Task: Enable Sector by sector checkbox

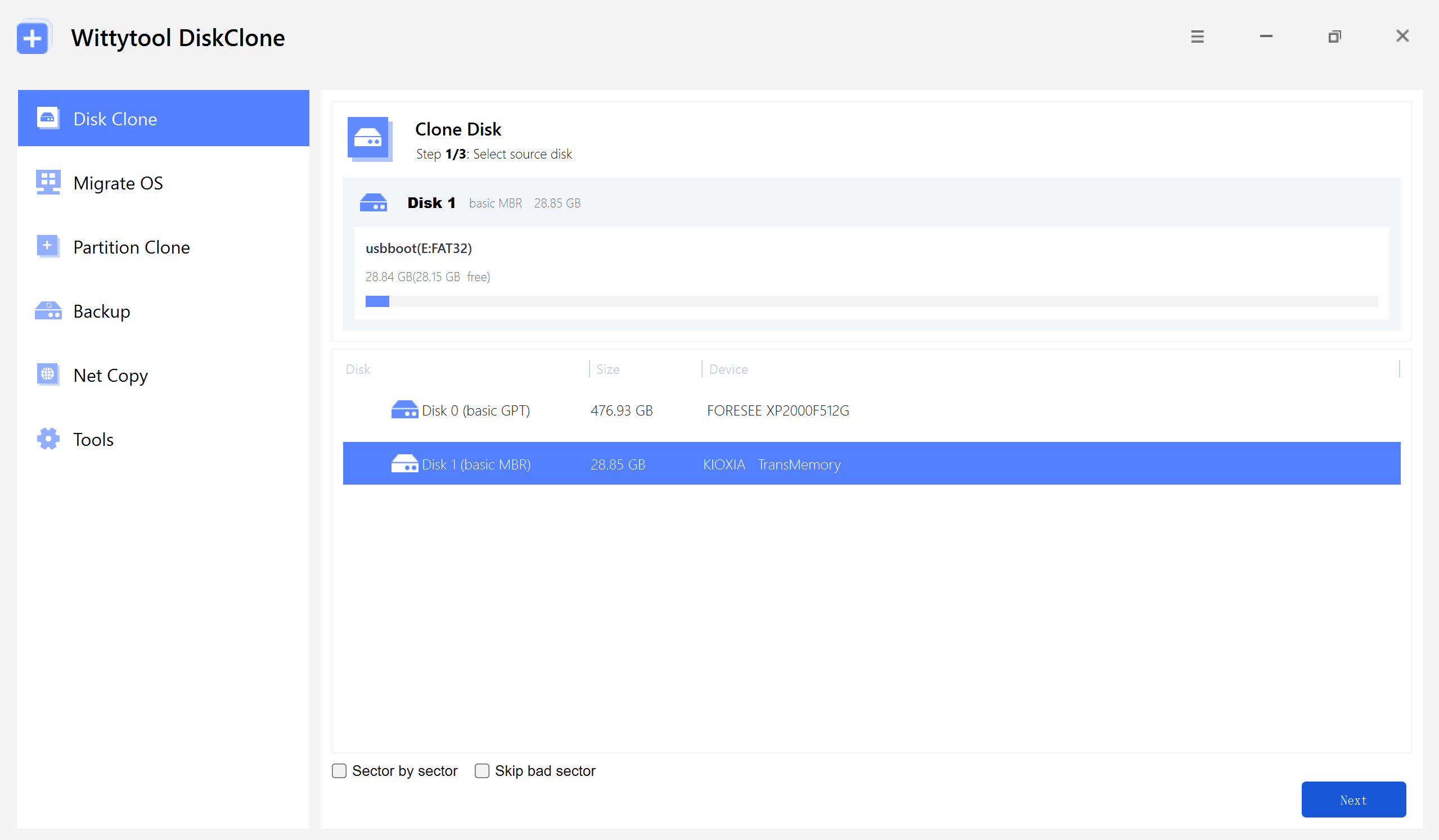Action: (339, 771)
